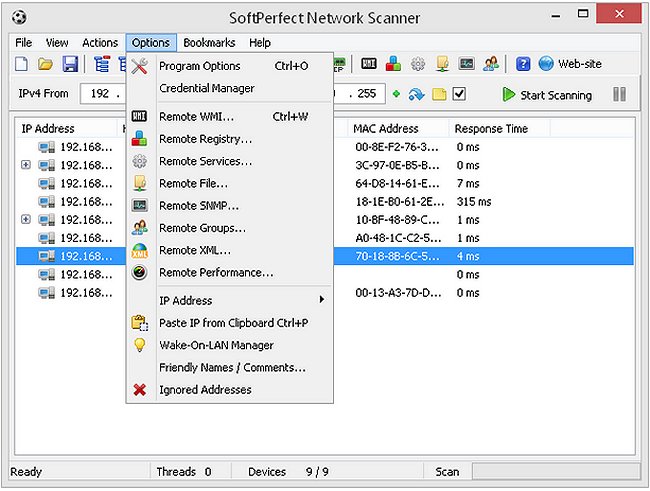
Task: Click the Open folder toolbar icon
Action: (46, 64)
